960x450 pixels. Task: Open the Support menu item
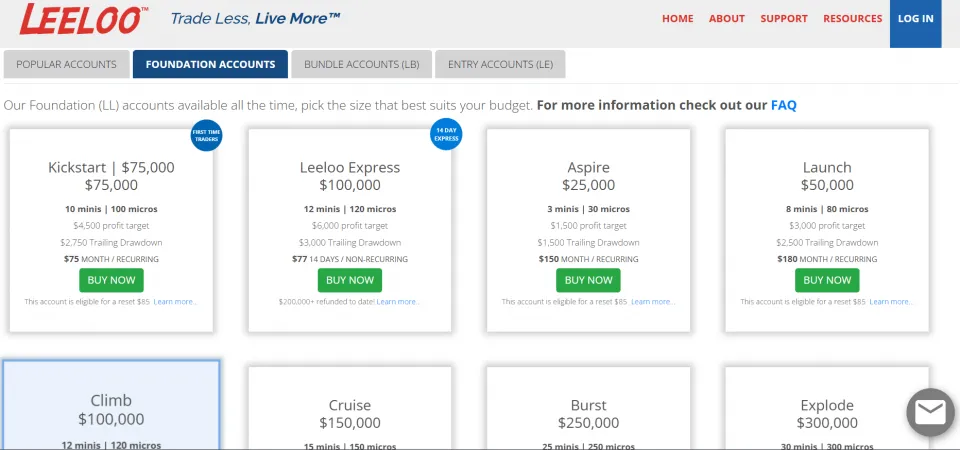pos(784,18)
